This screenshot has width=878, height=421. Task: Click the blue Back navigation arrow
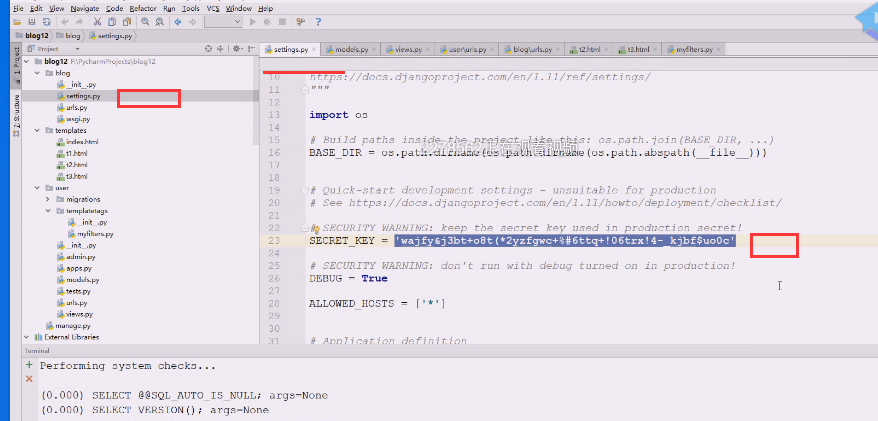tap(178, 22)
